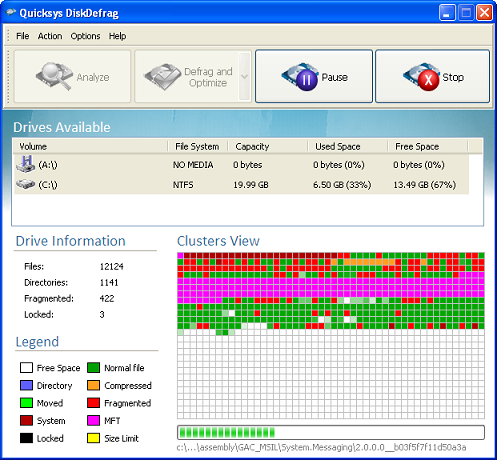Click the Fragmented count '422'
The image size is (497, 460).
(107, 298)
